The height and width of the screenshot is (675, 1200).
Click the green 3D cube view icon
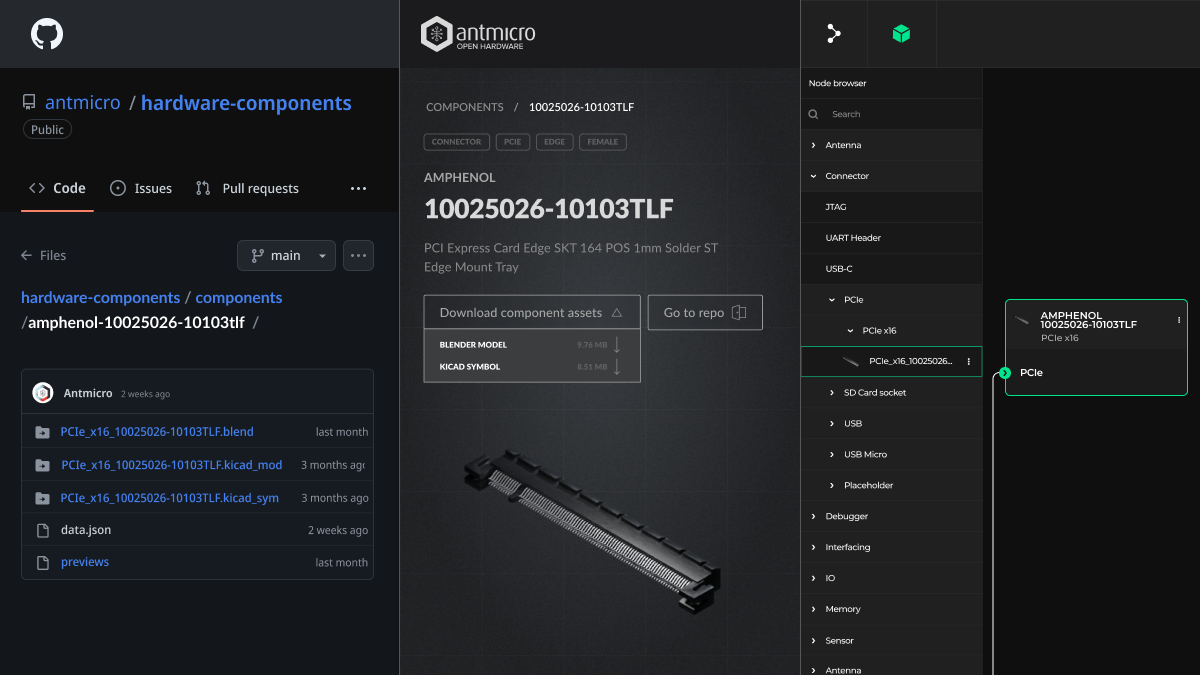pyautogui.click(x=901, y=33)
